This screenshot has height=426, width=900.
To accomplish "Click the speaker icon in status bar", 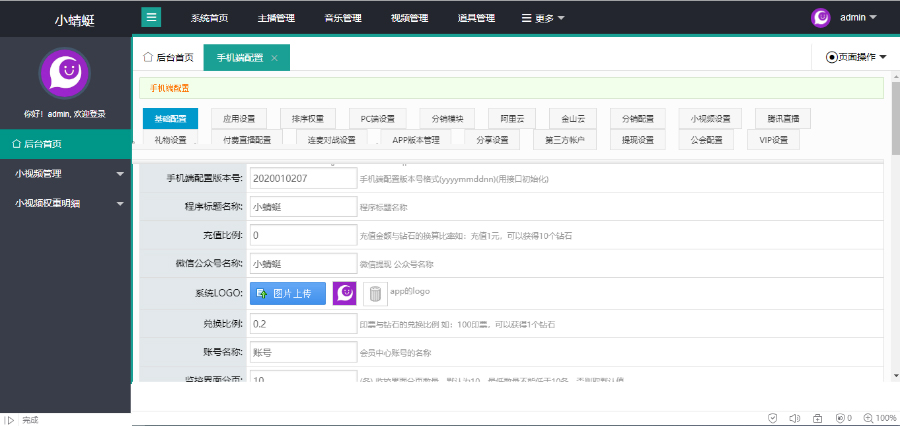I will click(x=795, y=418).
